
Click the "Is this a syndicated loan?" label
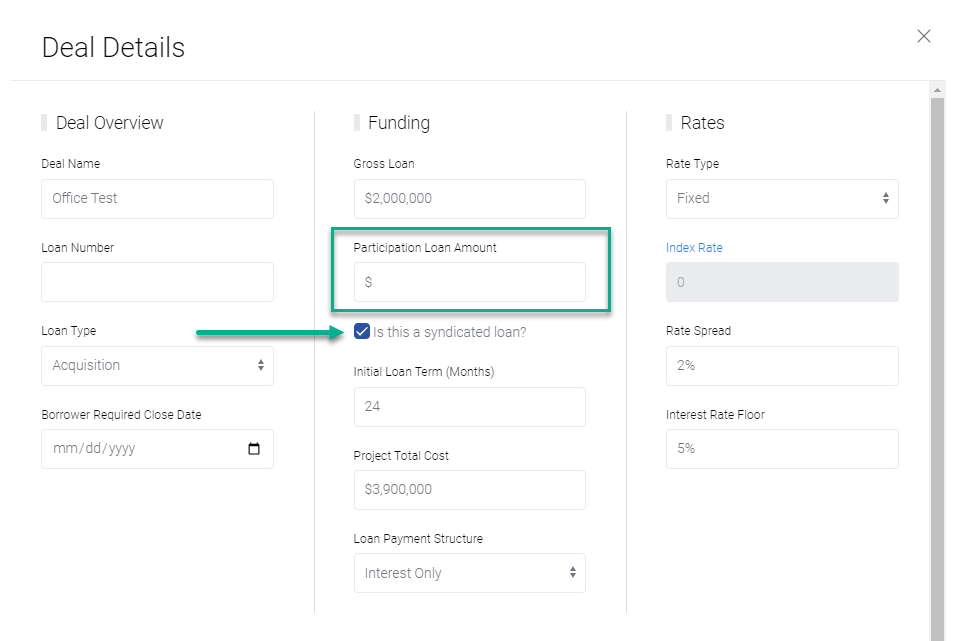pos(449,332)
